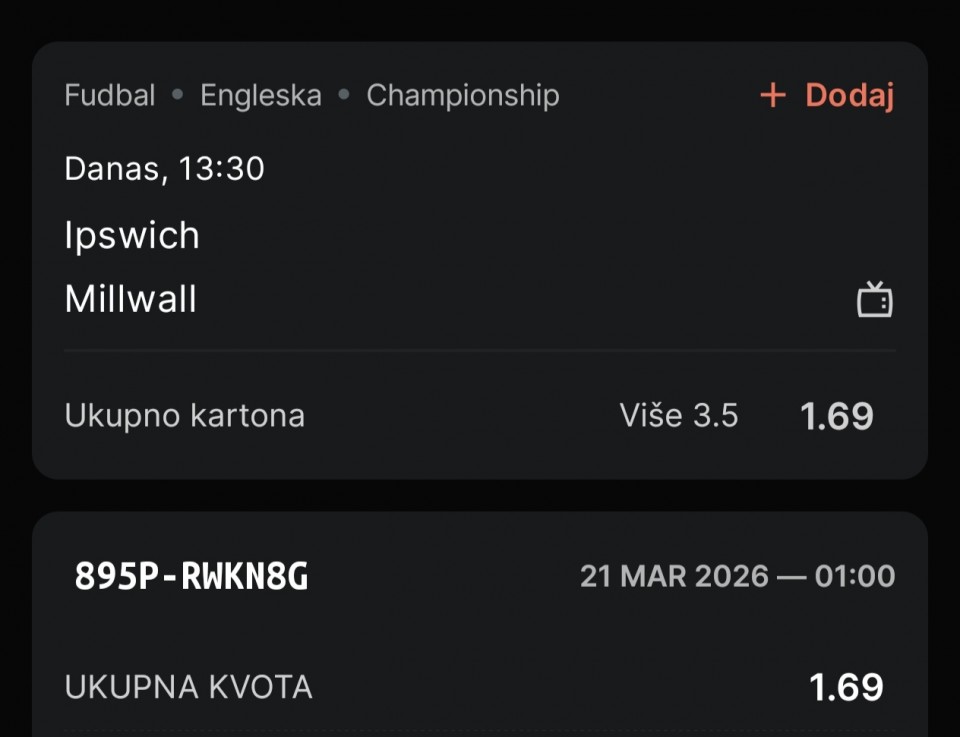The height and width of the screenshot is (737, 960).
Task: Click the dot separator after Fudbal
Action: point(178,96)
